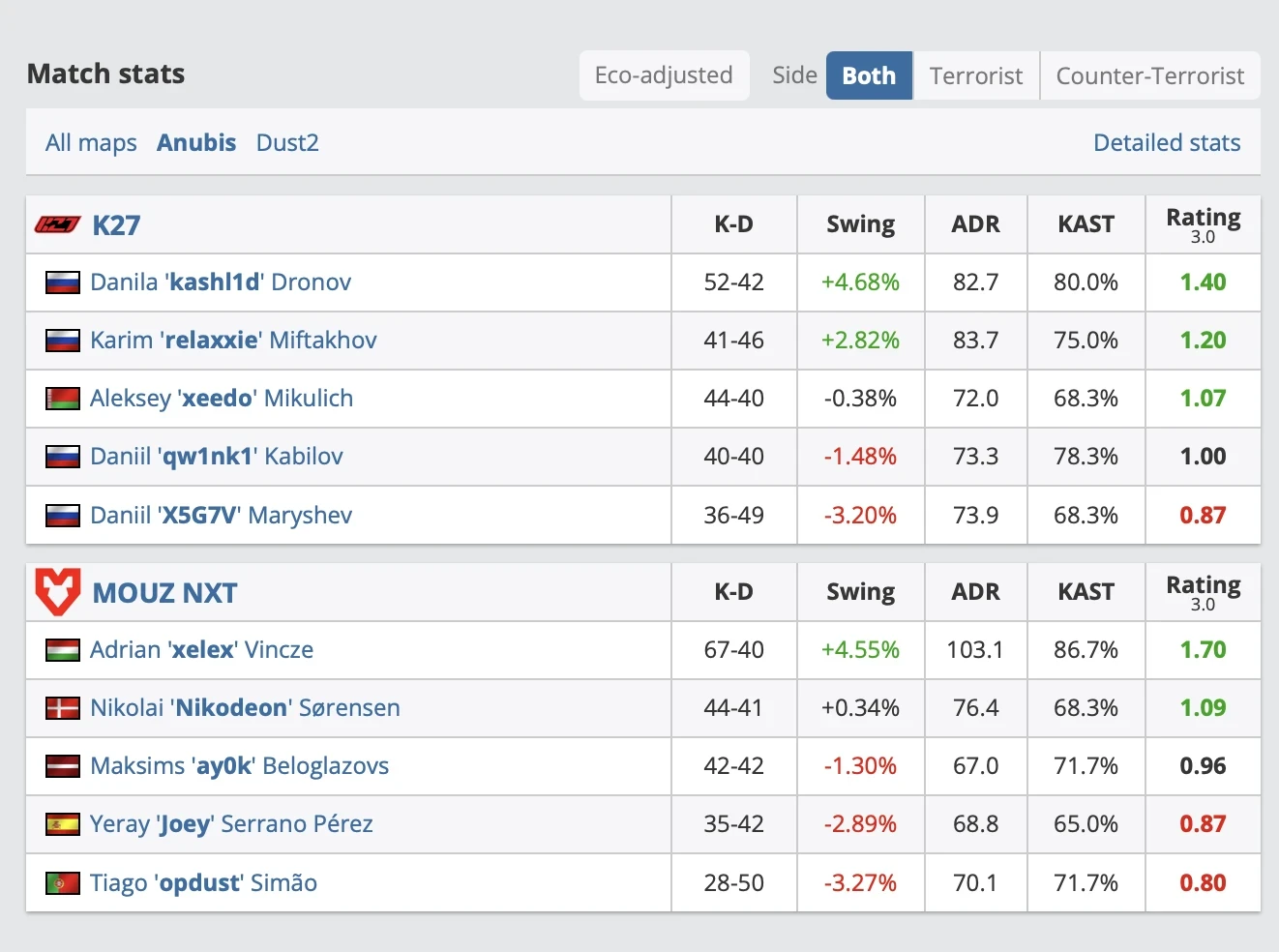The height and width of the screenshot is (952, 1279).
Task: Click the Danish flag next to Nikodeon
Action: tap(63, 708)
